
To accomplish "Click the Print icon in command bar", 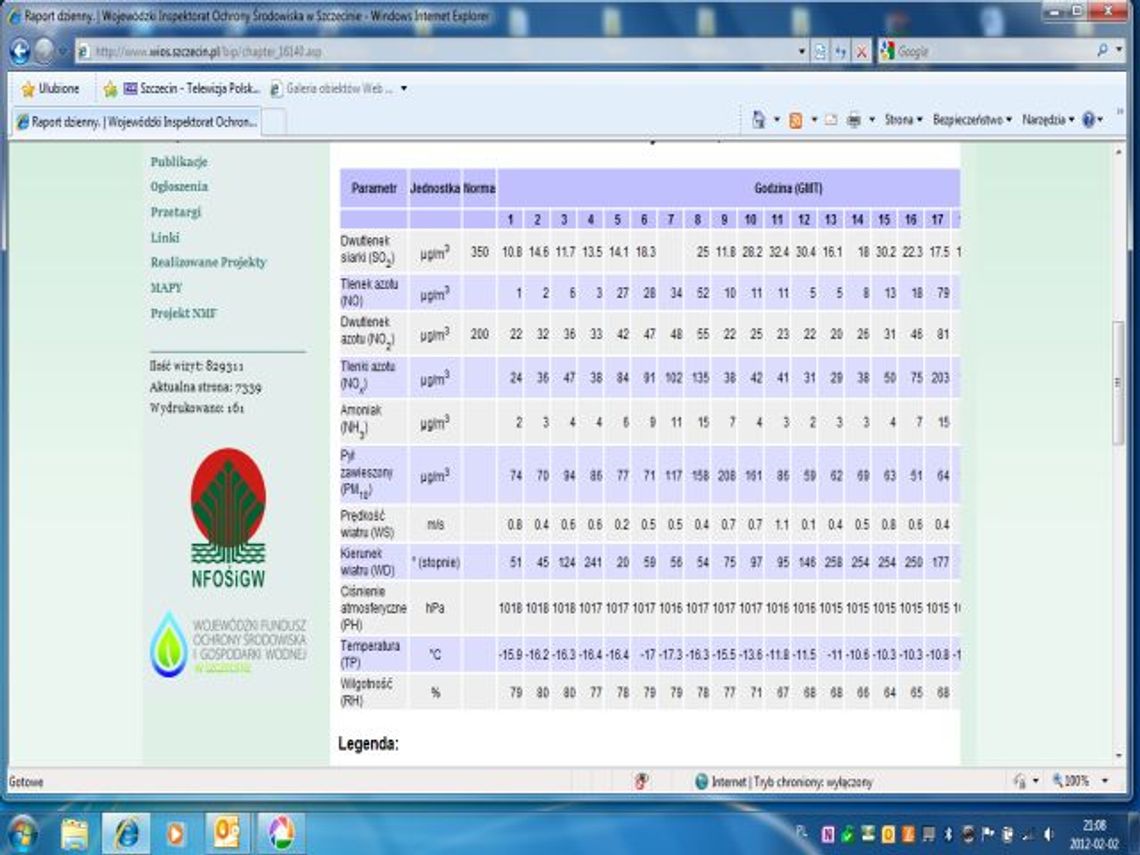I will pyautogui.click(x=853, y=120).
